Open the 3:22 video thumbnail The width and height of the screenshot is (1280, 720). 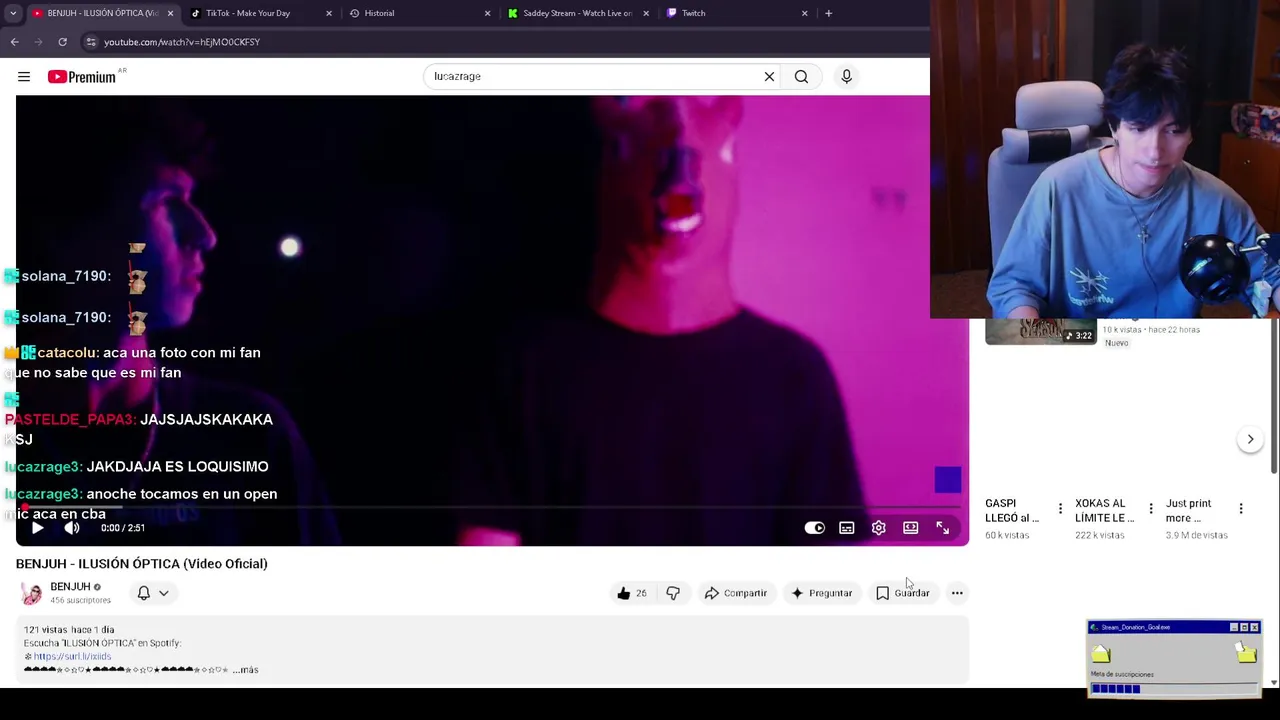(1040, 332)
